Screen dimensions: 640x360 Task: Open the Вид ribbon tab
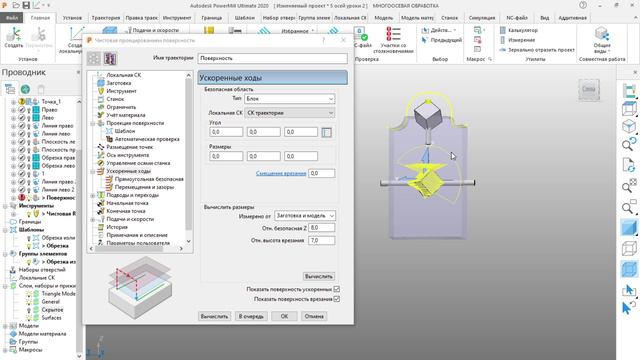(544, 18)
